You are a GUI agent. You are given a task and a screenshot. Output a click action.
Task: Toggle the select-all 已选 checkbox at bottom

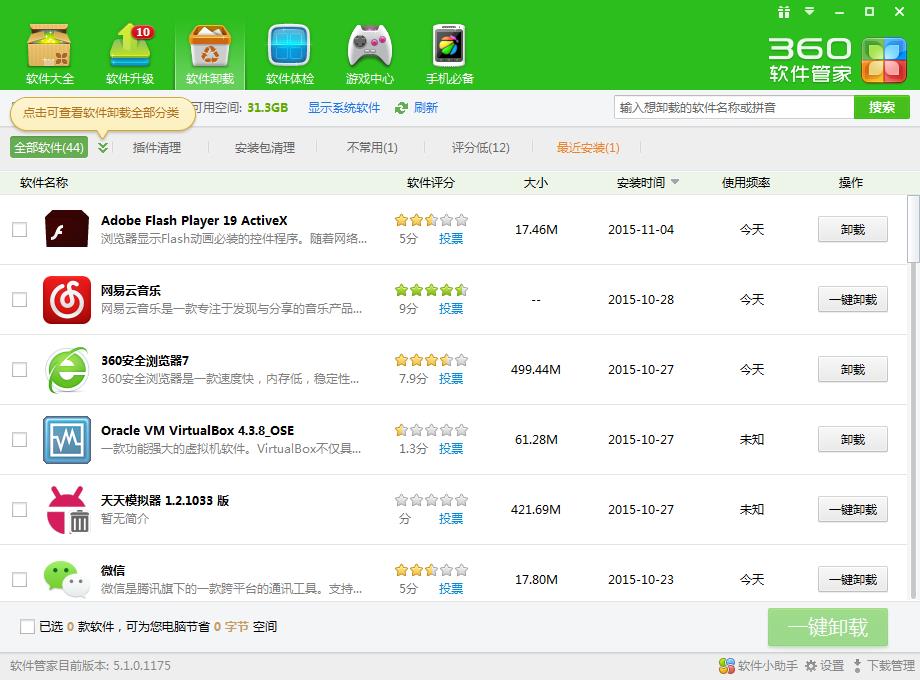click(27, 627)
